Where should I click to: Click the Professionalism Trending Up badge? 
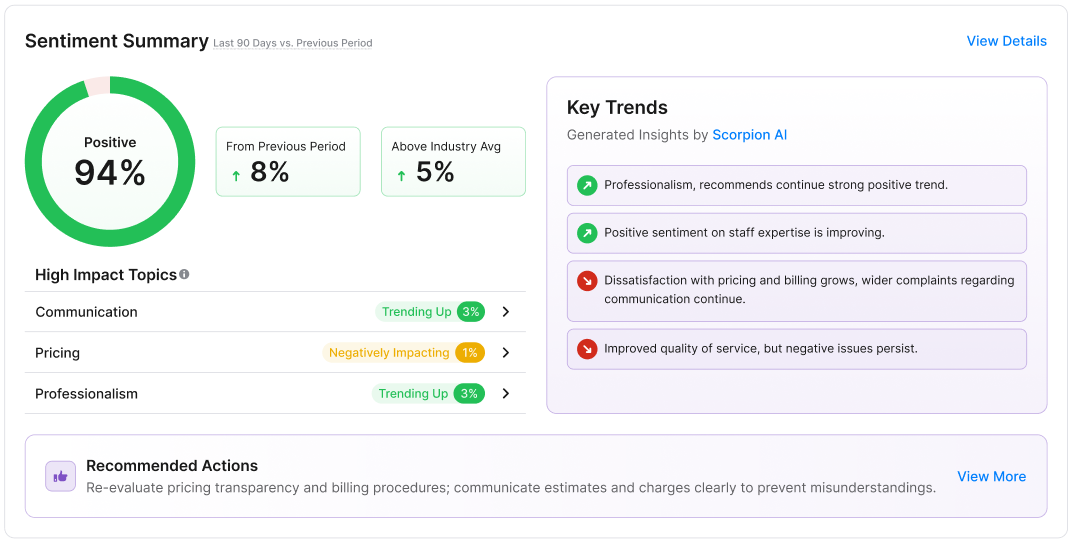click(428, 394)
